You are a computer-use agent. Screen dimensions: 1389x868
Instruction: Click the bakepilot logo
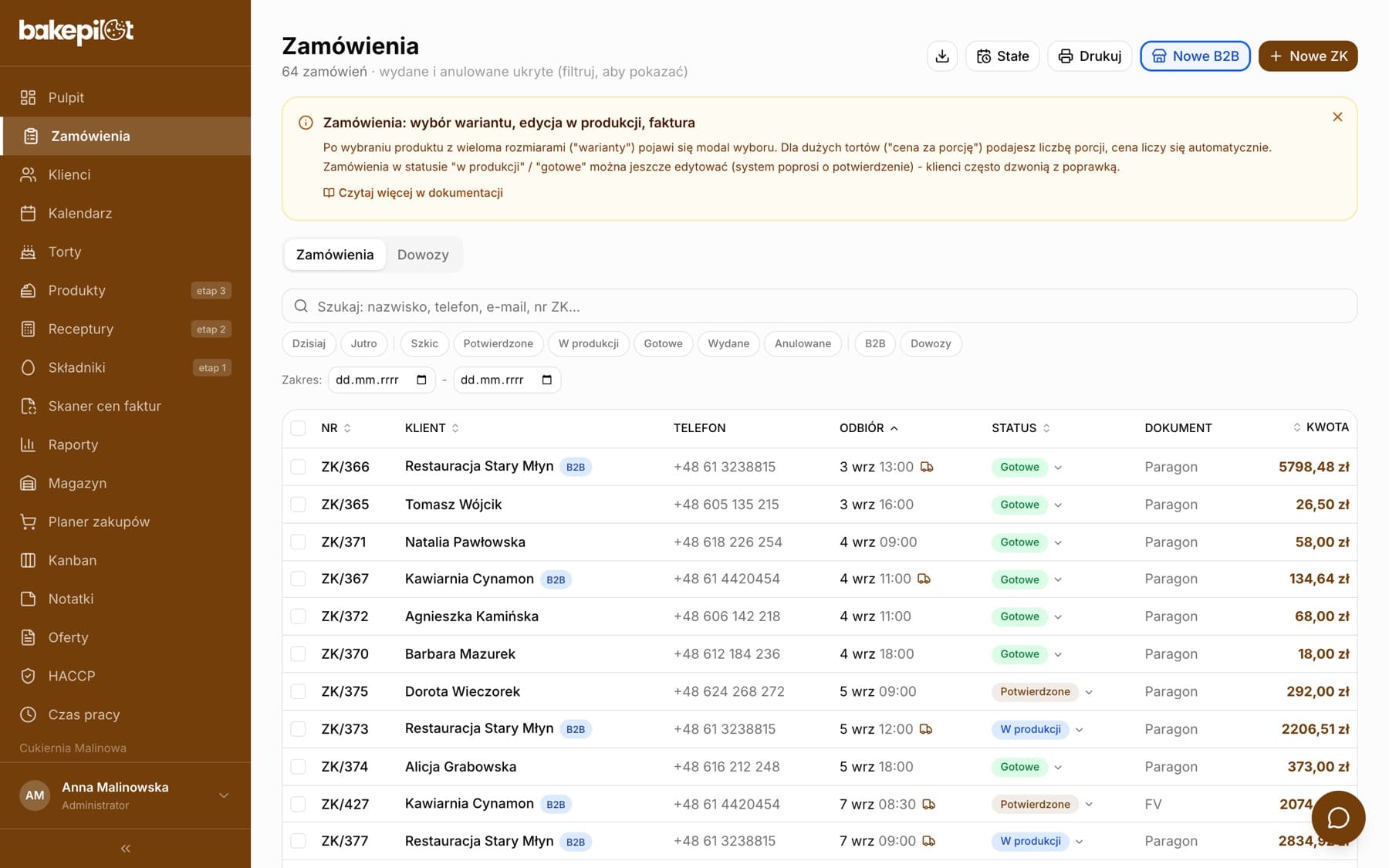pyautogui.click(x=76, y=31)
